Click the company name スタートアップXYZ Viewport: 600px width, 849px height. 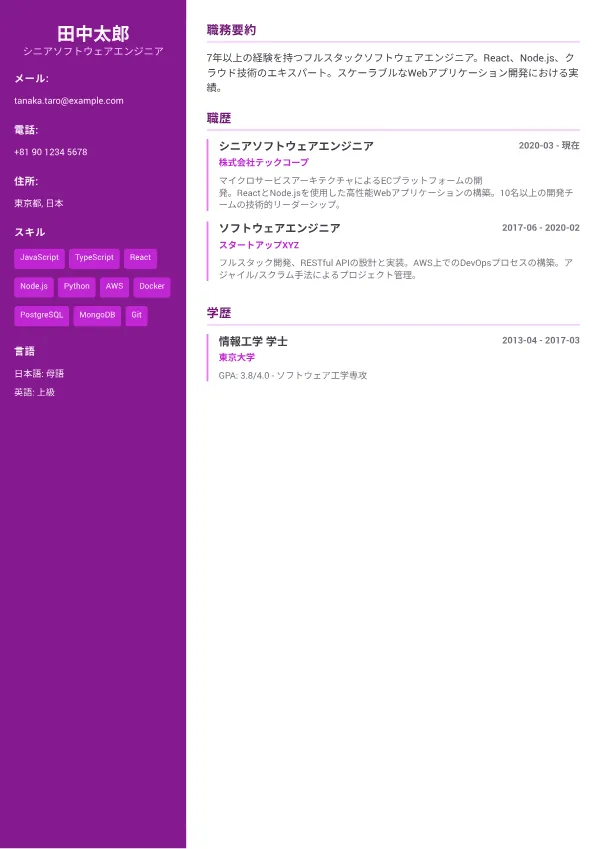(x=259, y=245)
